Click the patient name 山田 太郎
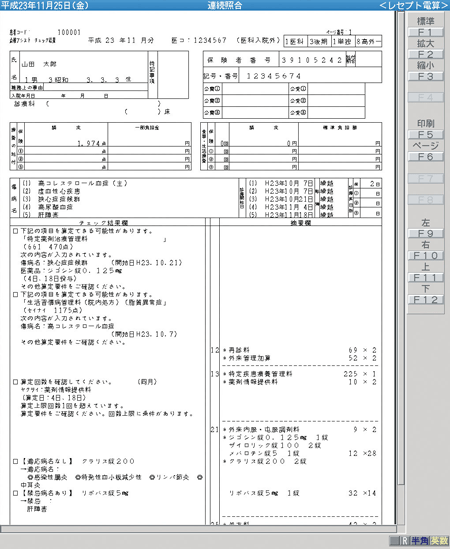The height and width of the screenshot is (549, 450). click(39, 64)
